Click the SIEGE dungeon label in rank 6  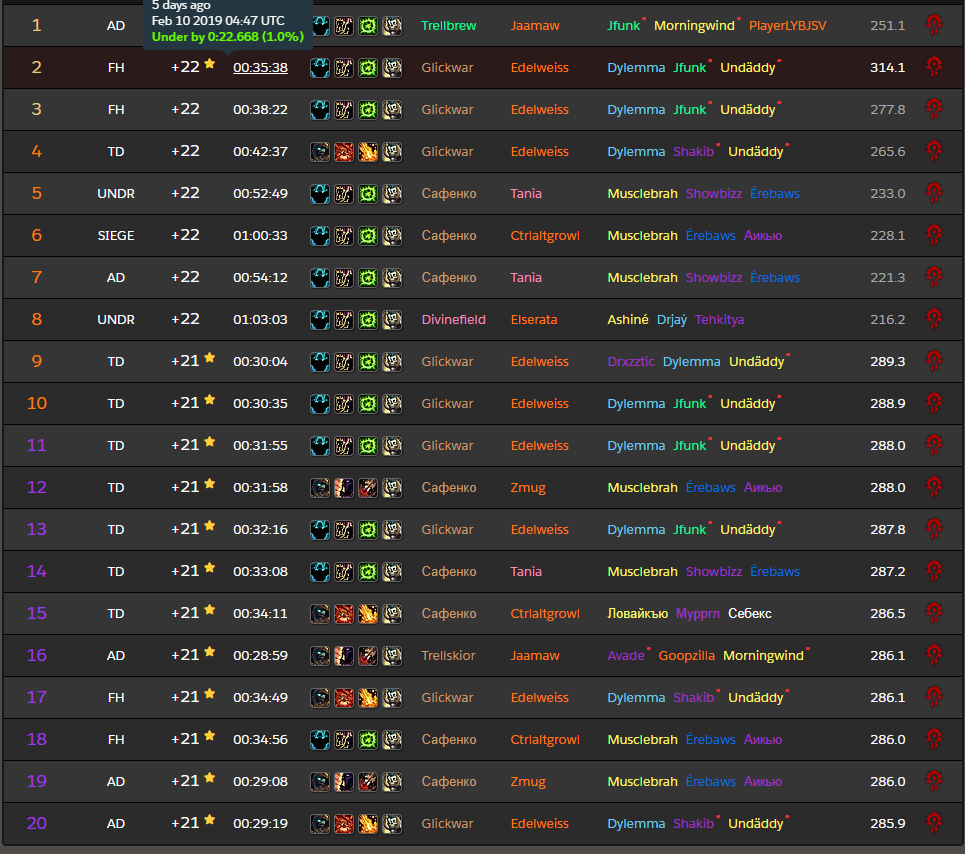click(116, 235)
